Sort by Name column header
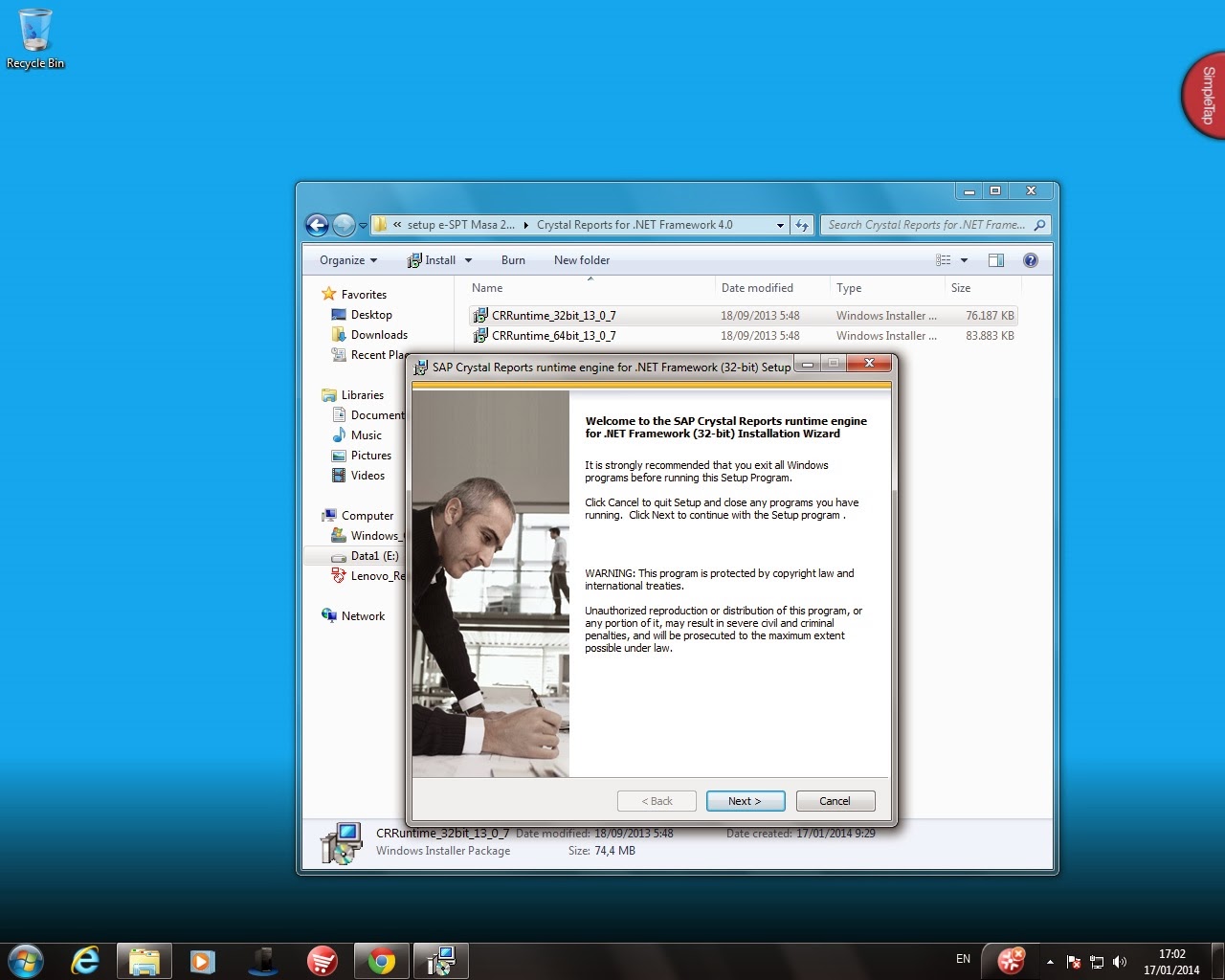The image size is (1225, 980). click(590, 288)
